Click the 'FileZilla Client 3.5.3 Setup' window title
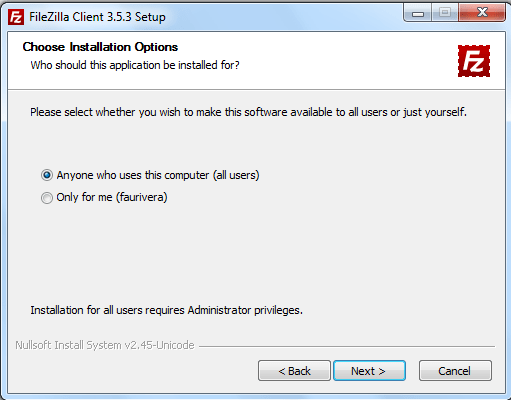The width and height of the screenshot is (511, 400). 97,17
